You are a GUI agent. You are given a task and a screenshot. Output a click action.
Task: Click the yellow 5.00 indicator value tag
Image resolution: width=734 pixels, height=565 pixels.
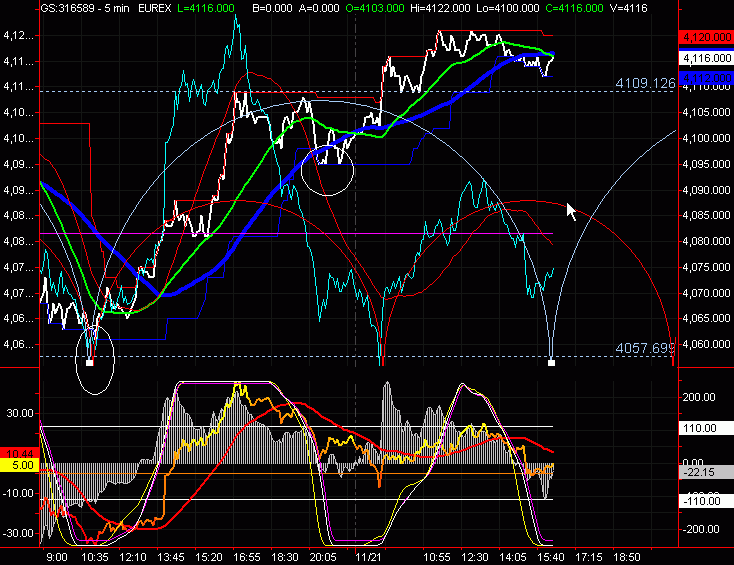pyautogui.click(x=19, y=465)
